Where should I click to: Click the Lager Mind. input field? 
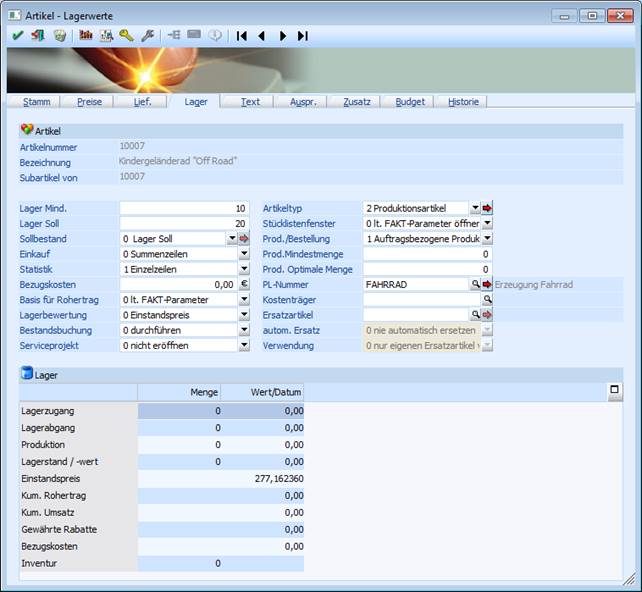tap(184, 208)
